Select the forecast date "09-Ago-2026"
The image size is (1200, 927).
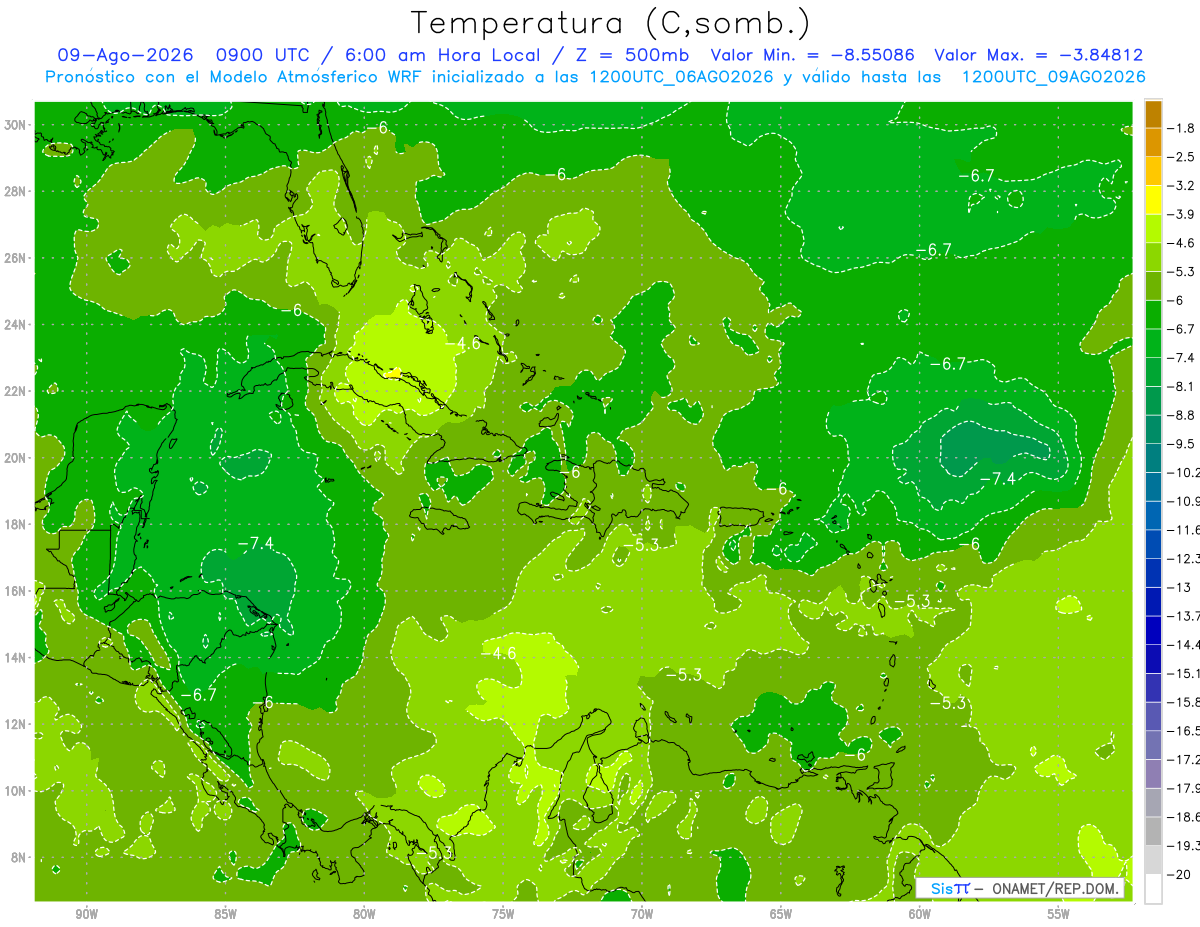click(x=123, y=56)
